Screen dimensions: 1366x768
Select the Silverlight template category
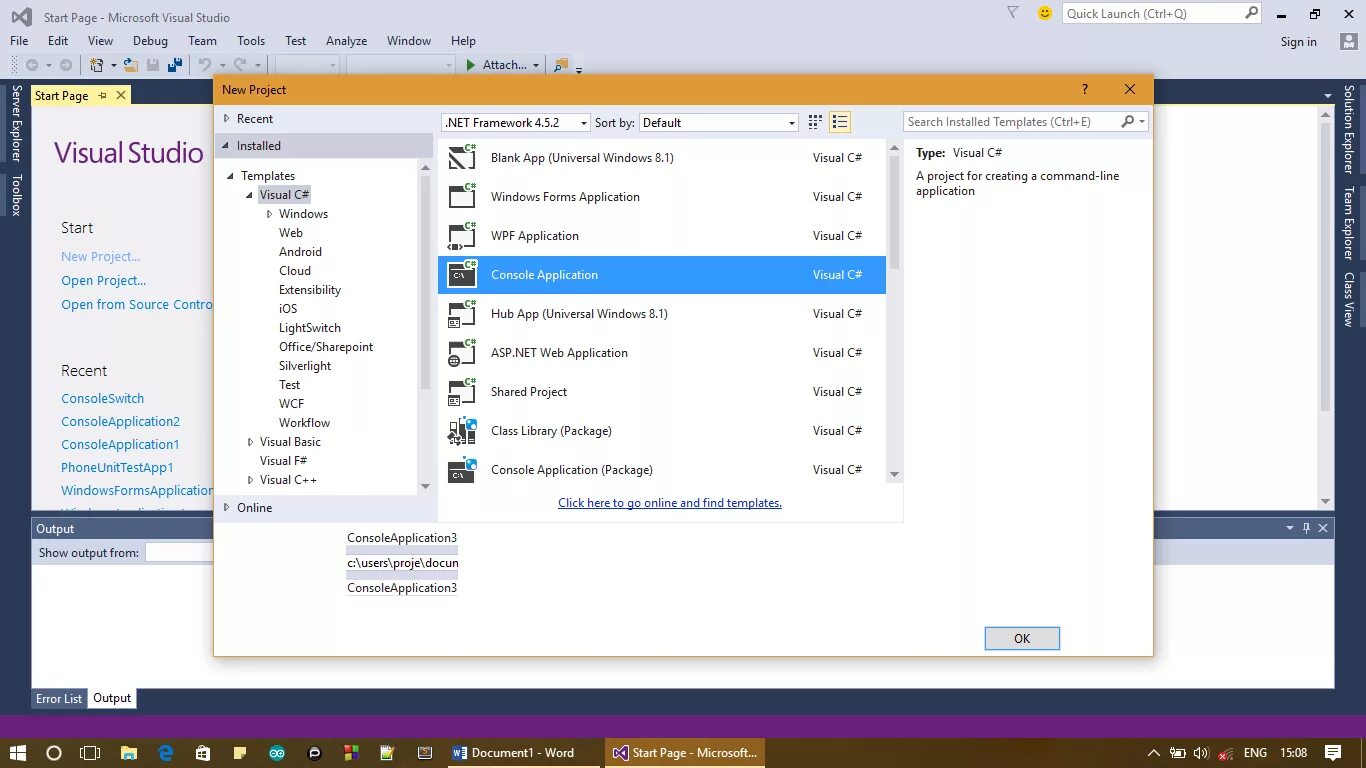305,366
